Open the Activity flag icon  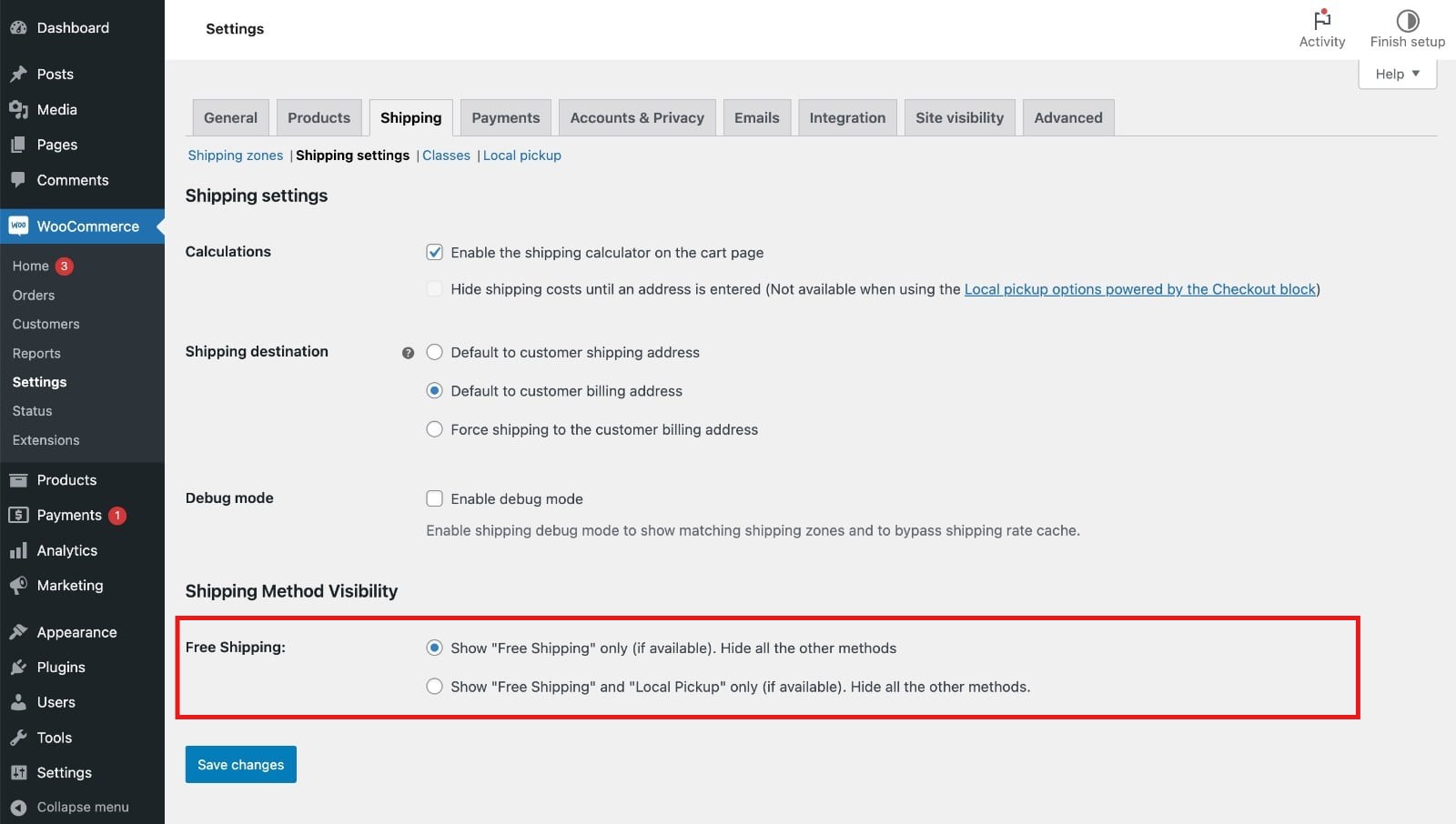click(1322, 20)
